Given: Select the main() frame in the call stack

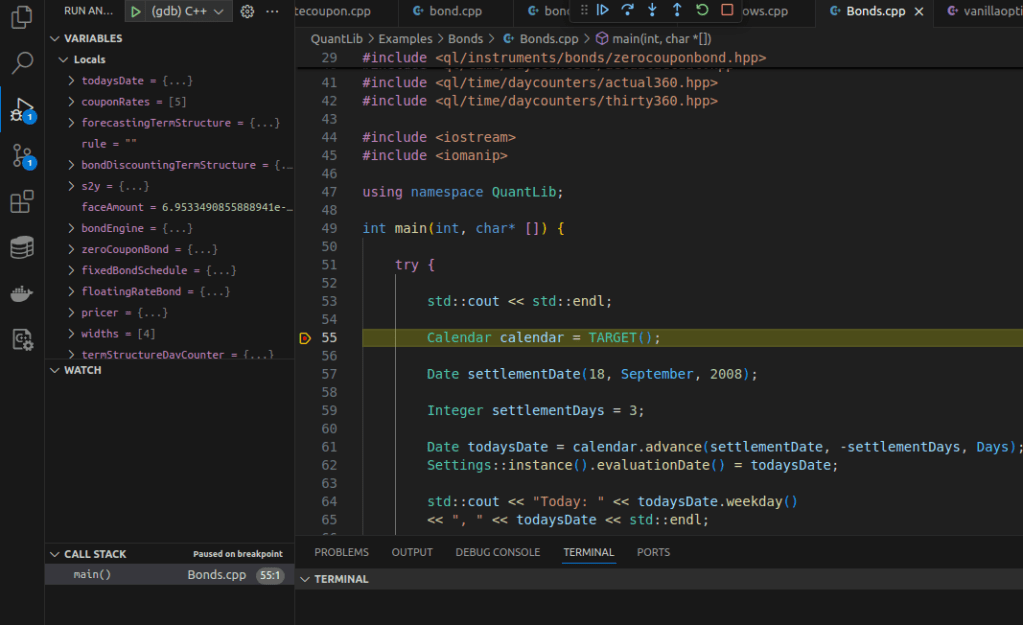Looking at the screenshot, I should 92,575.
